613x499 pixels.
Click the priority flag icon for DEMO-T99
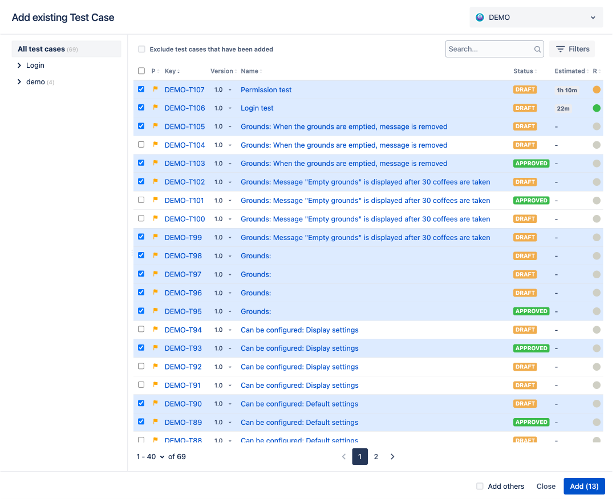[155, 237]
